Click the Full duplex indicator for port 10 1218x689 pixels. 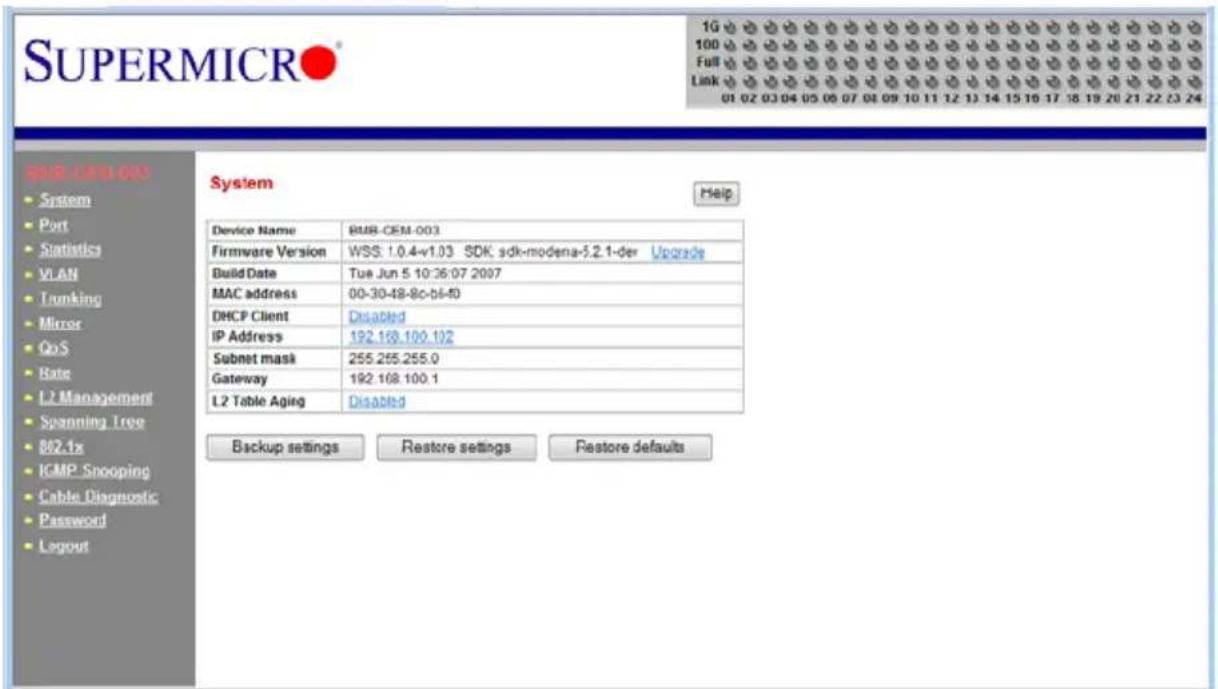click(912, 62)
